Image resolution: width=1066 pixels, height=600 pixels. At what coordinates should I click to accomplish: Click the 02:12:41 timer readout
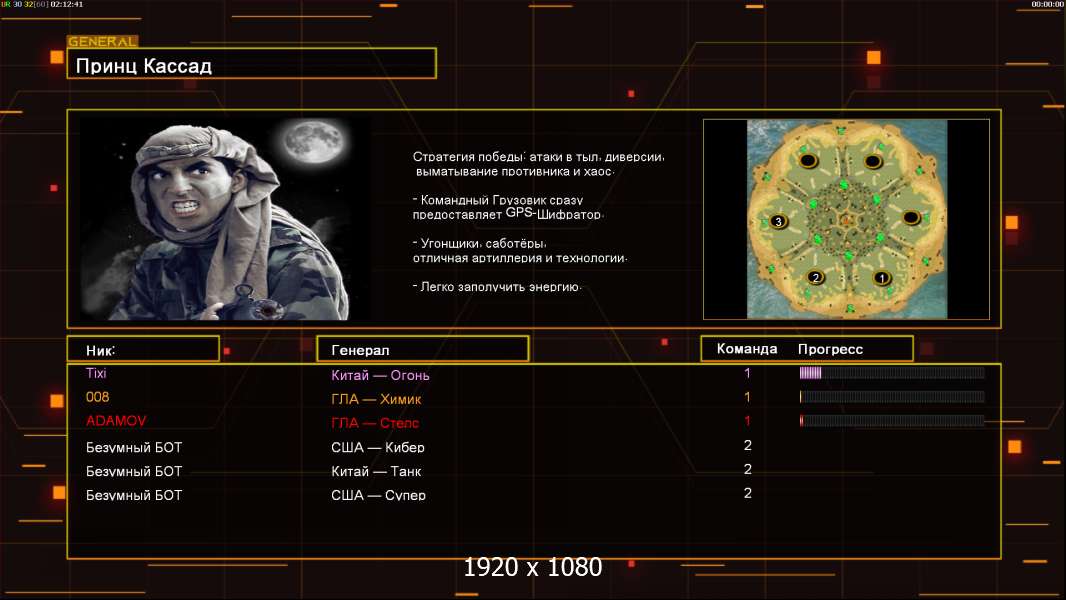[x=67, y=4]
